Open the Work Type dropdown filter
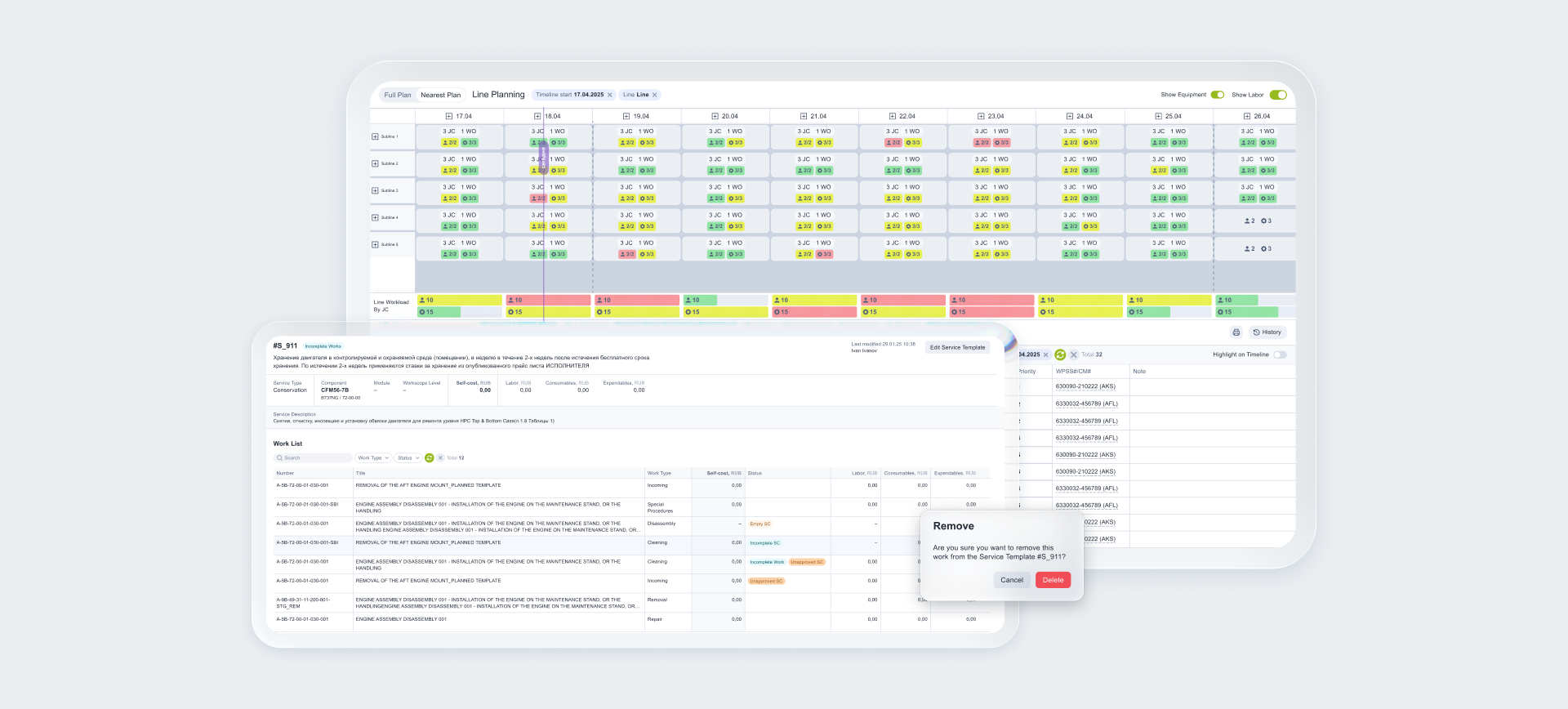This screenshot has width=1568, height=709. (373, 458)
